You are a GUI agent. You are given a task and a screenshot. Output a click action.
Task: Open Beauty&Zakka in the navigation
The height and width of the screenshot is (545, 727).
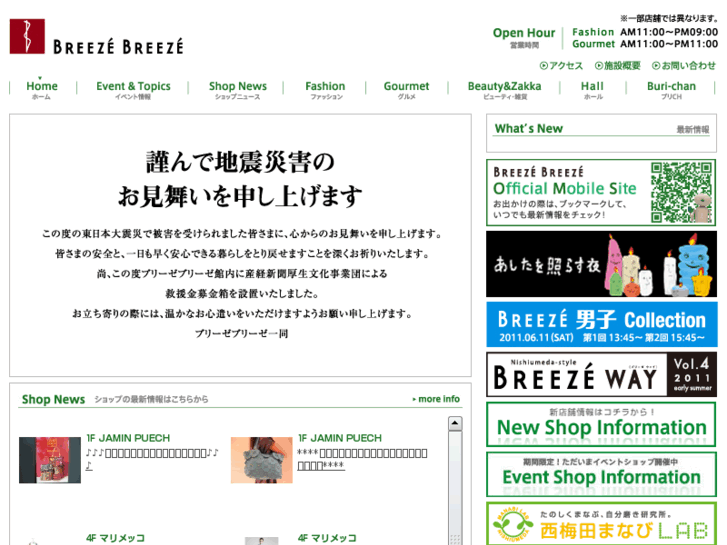(504, 89)
